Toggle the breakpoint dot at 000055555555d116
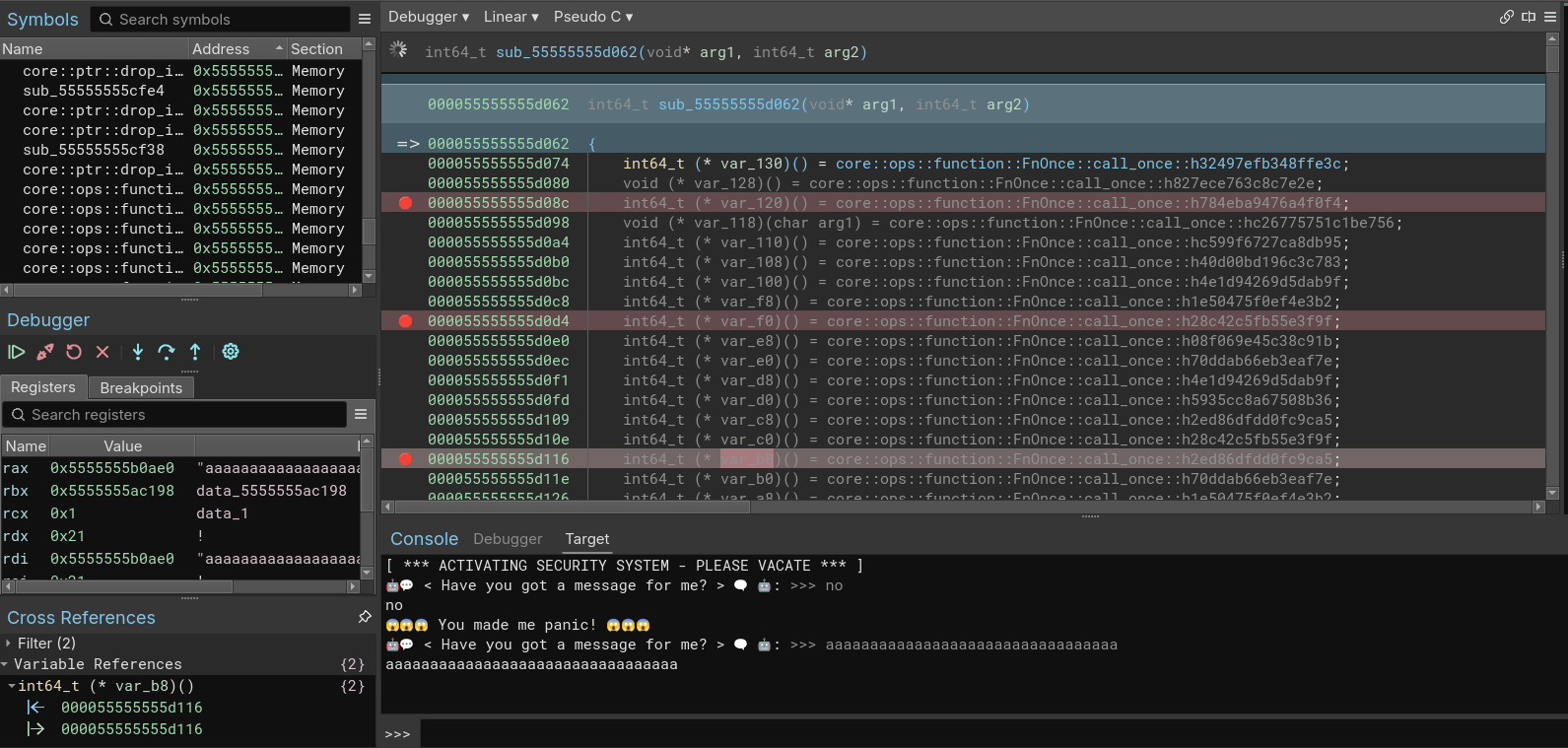1568x748 pixels. tap(405, 459)
